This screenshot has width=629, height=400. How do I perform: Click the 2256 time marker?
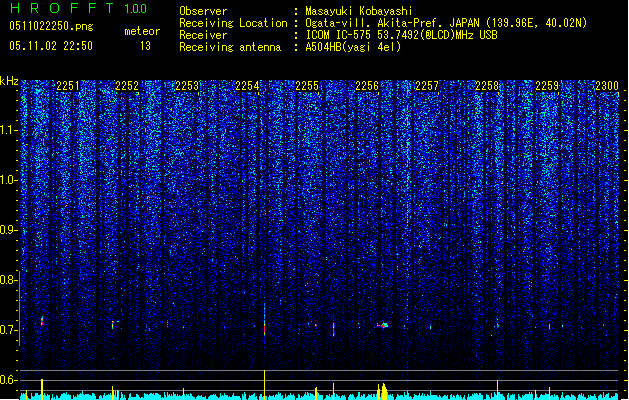tap(367, 86)
